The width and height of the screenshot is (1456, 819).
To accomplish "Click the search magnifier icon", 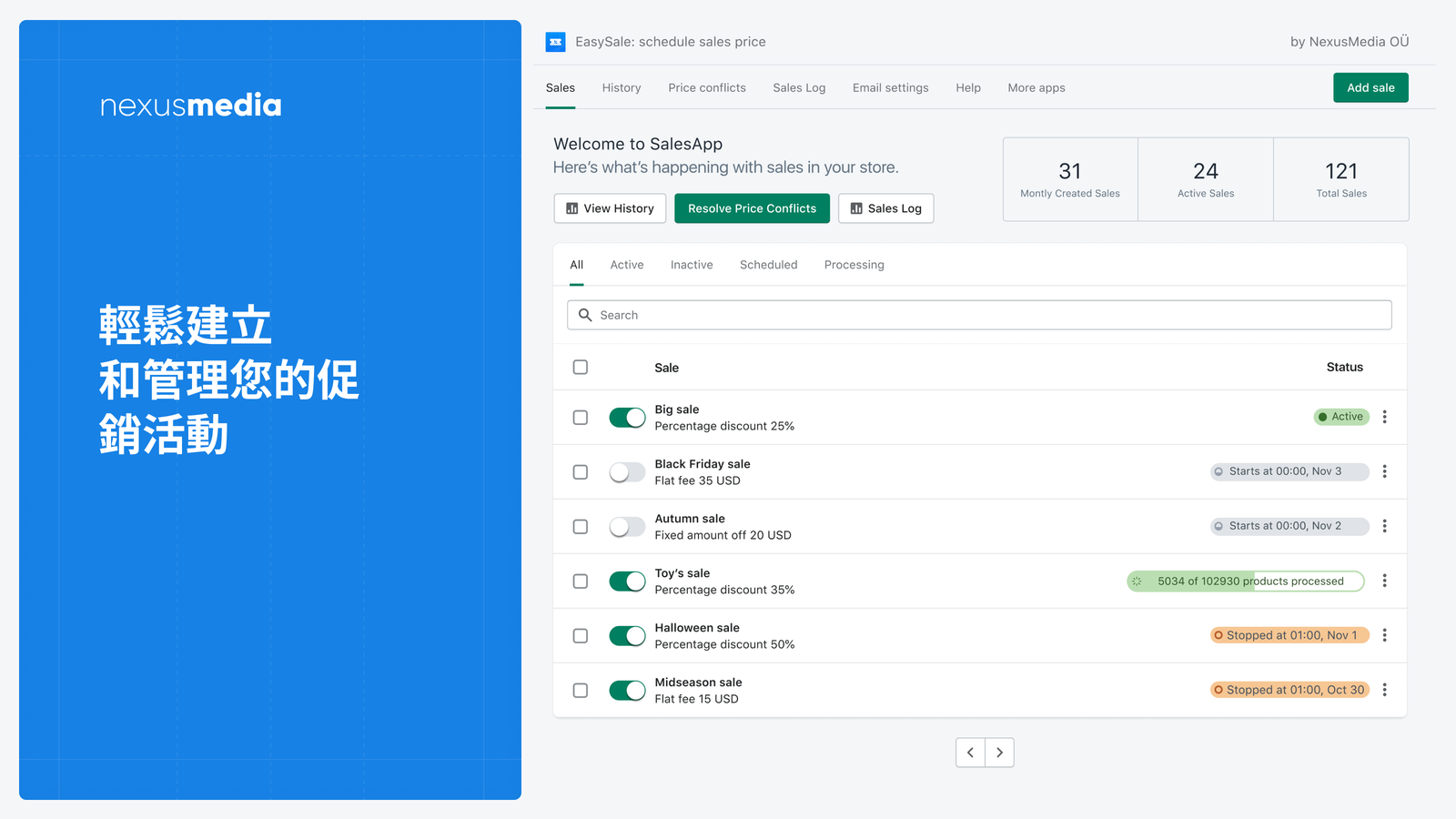I will 585,315.
